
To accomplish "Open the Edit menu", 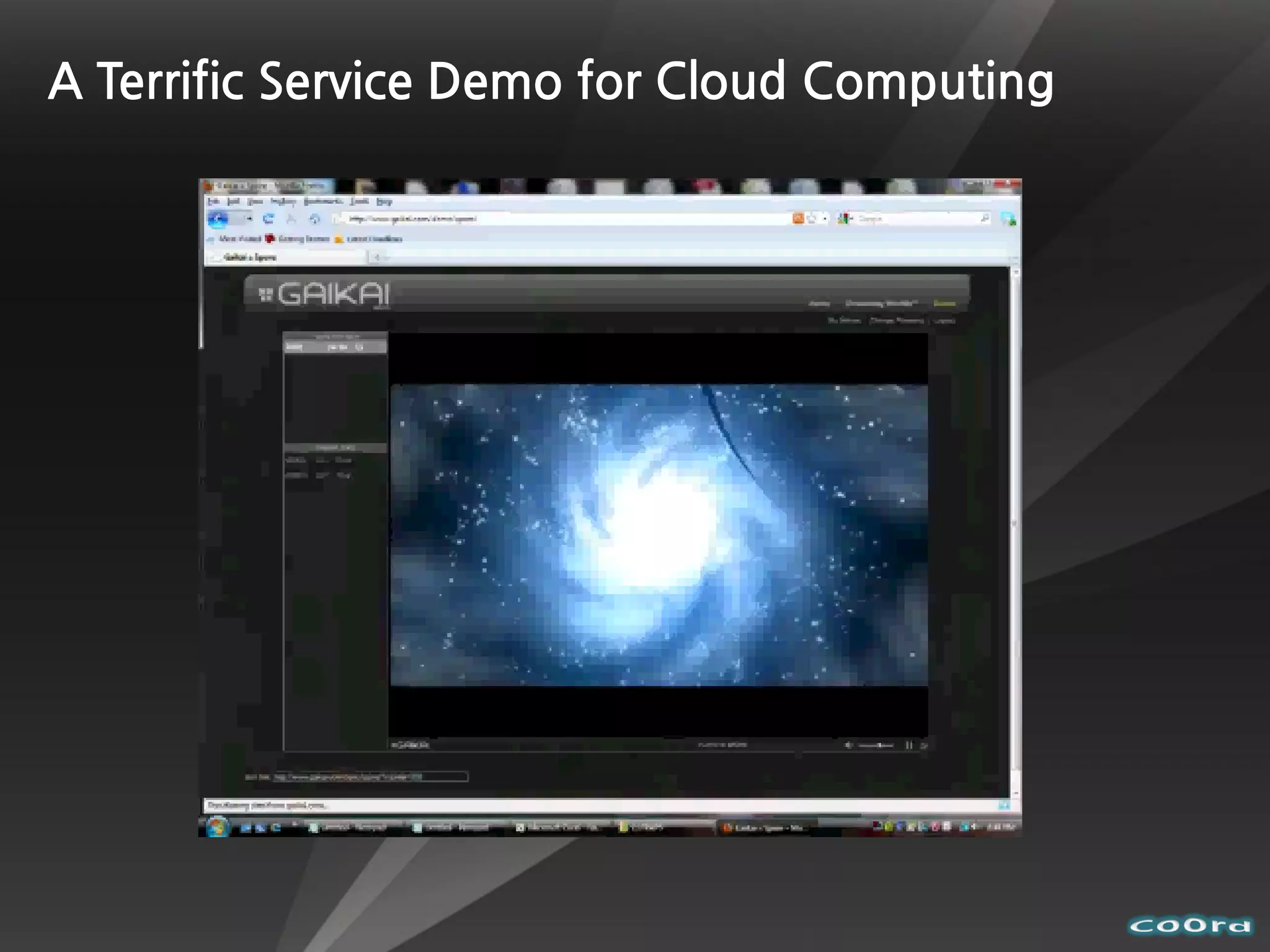I will click(x=233, y=201).
